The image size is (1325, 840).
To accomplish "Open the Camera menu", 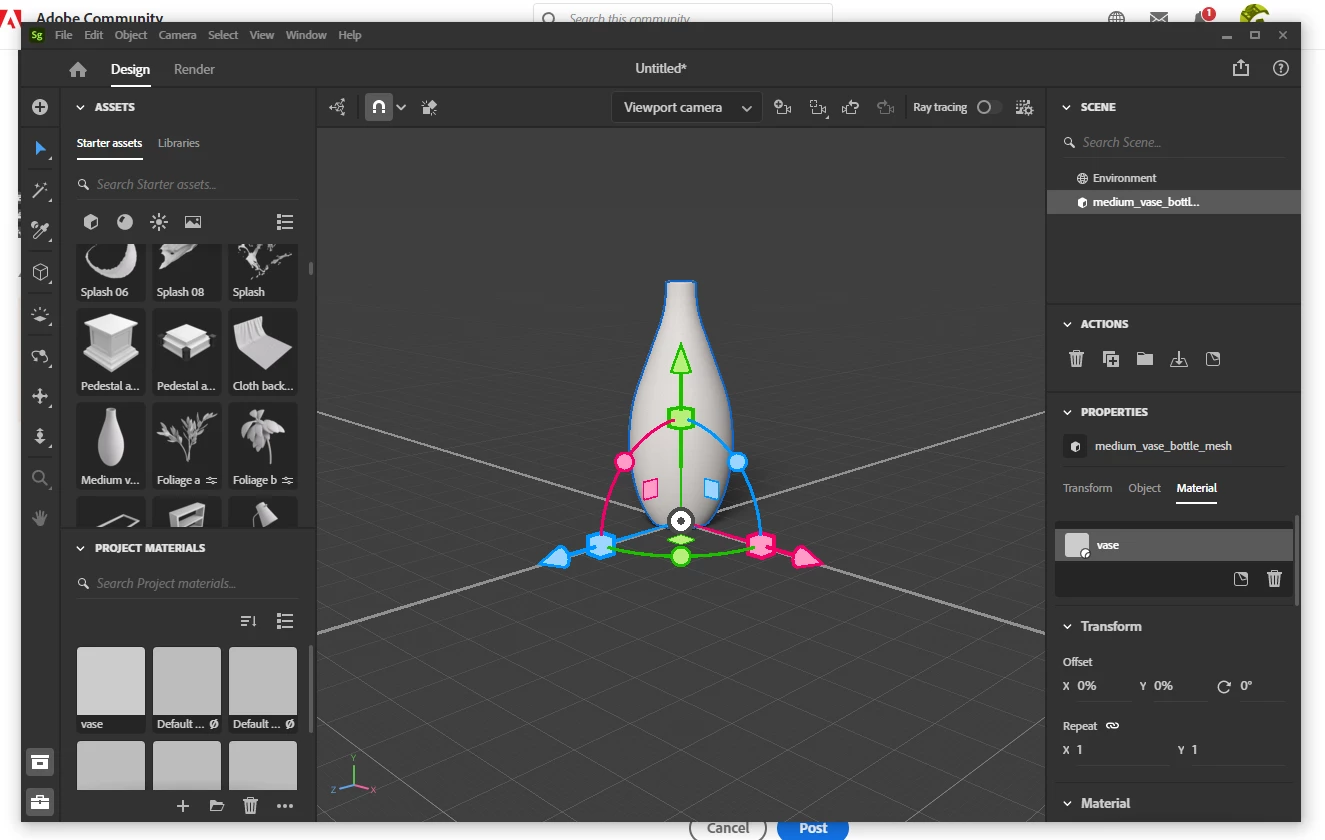I will [x=178, y=35].
